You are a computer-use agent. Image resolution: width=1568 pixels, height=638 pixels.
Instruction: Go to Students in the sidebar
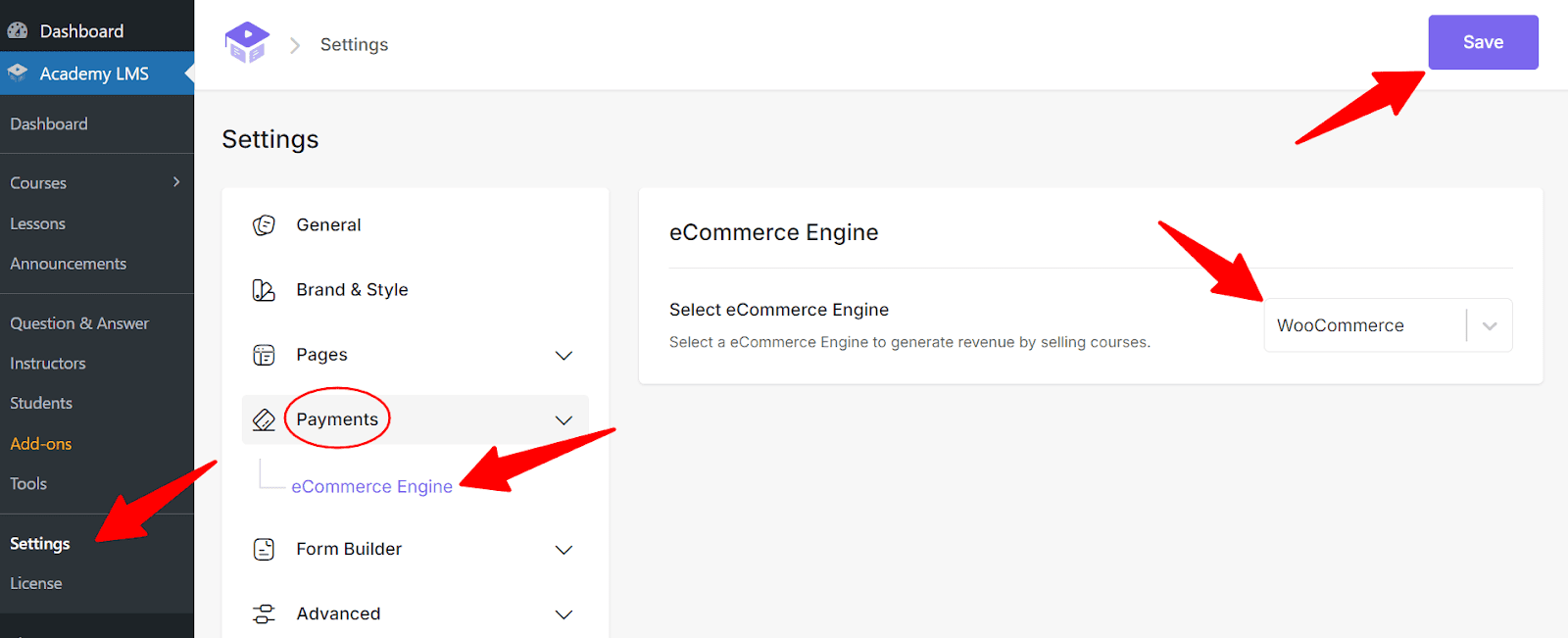click(x=41, y=402)
